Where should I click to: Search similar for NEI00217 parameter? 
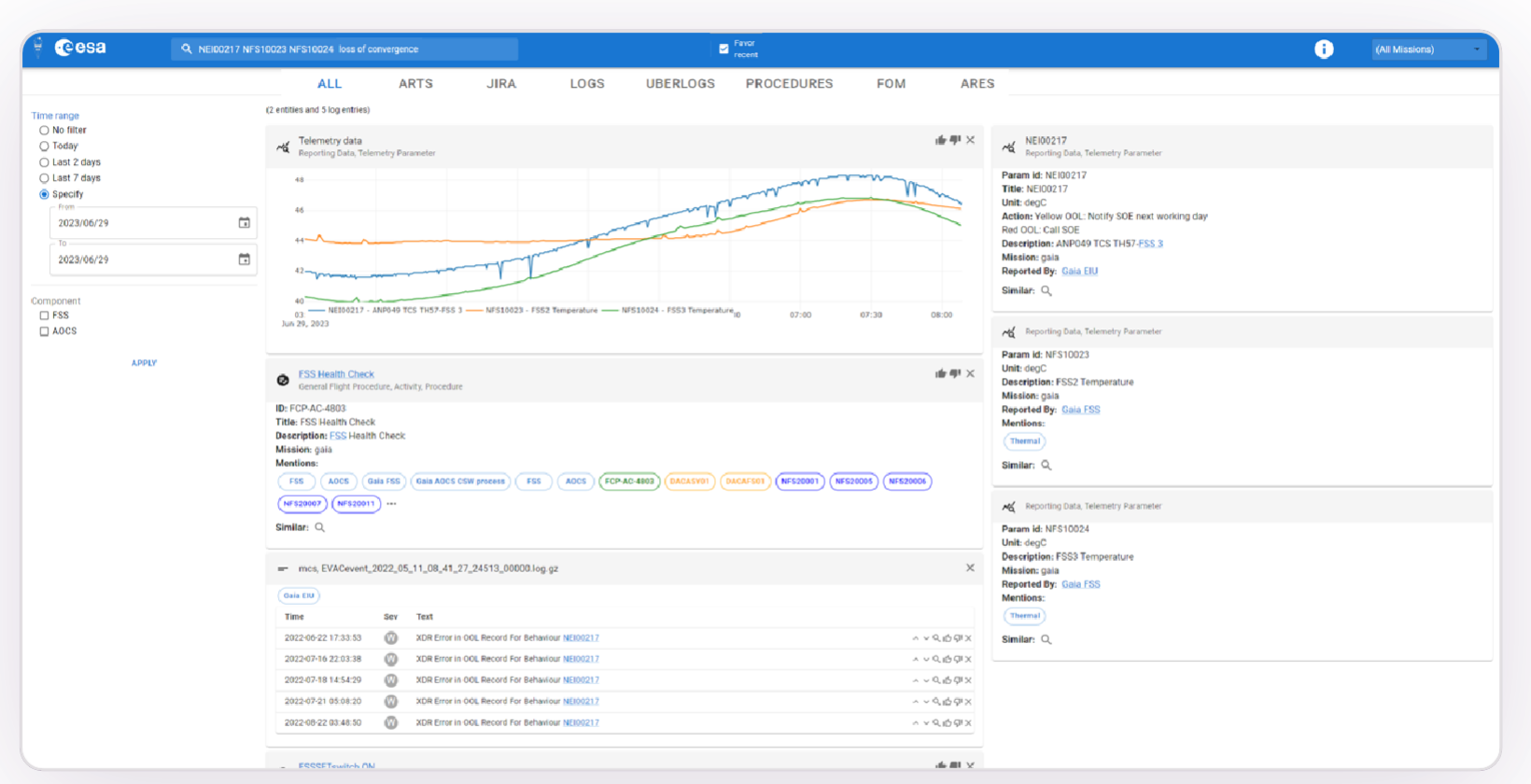tap(1046, 290)
